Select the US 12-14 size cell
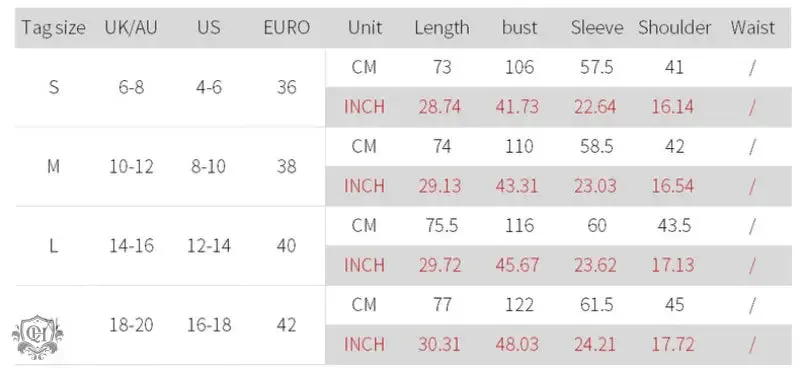 coord(209,246)
